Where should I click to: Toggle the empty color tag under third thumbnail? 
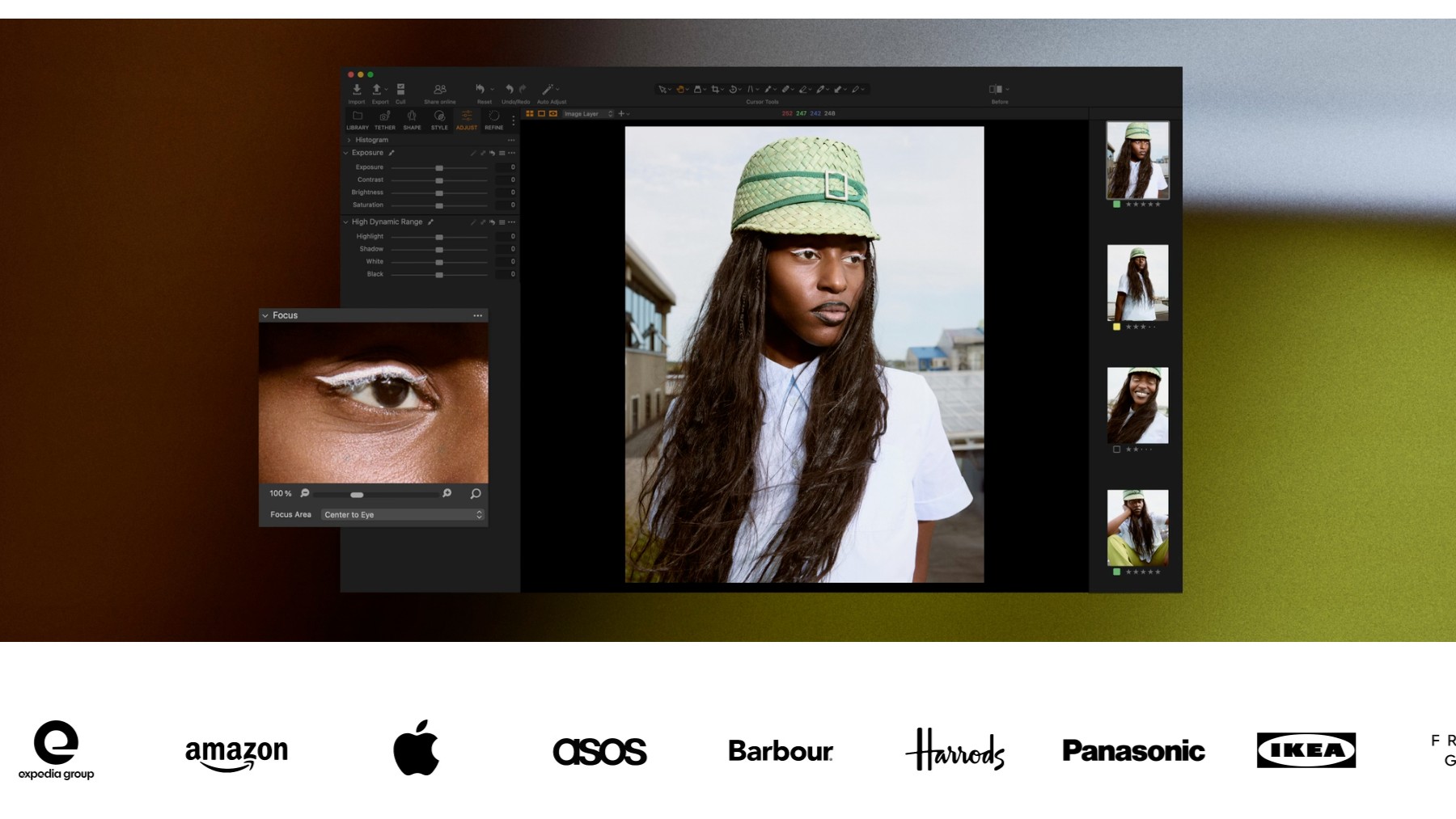click(x=1116, y=450)
